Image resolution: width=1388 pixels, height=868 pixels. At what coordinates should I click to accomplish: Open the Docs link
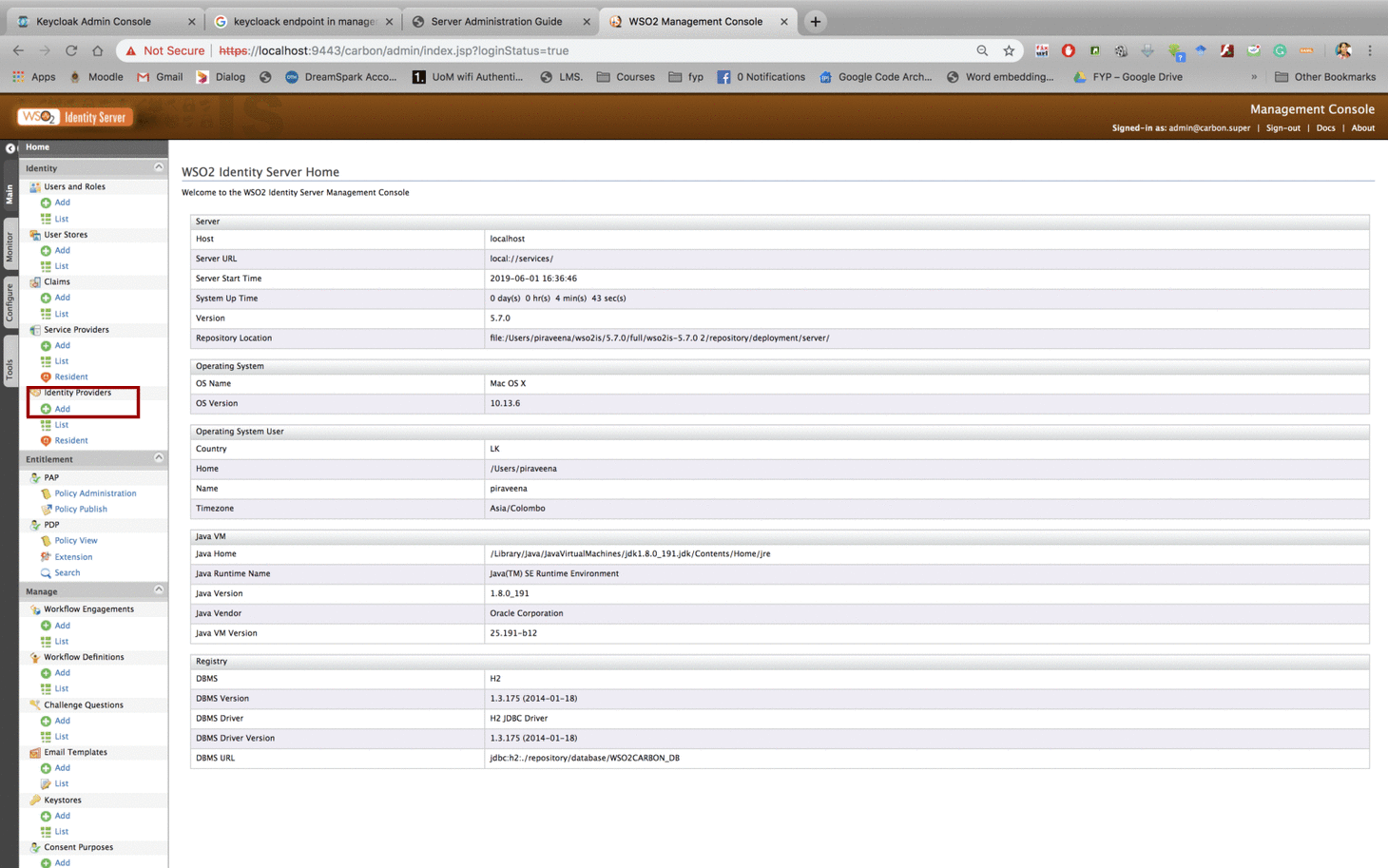1325,127
